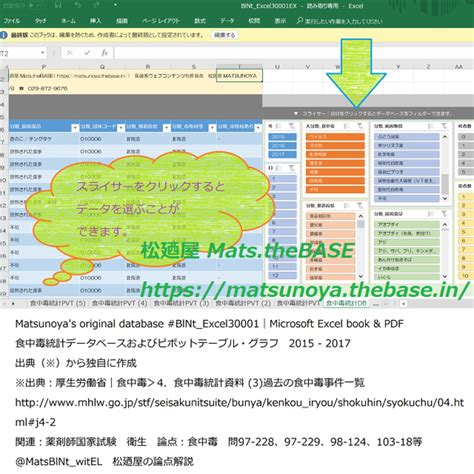The width and height of the screenshot is (474, 474).
Task: Open the filter dropdown in column S header
Action: click(x=212, y=128)
